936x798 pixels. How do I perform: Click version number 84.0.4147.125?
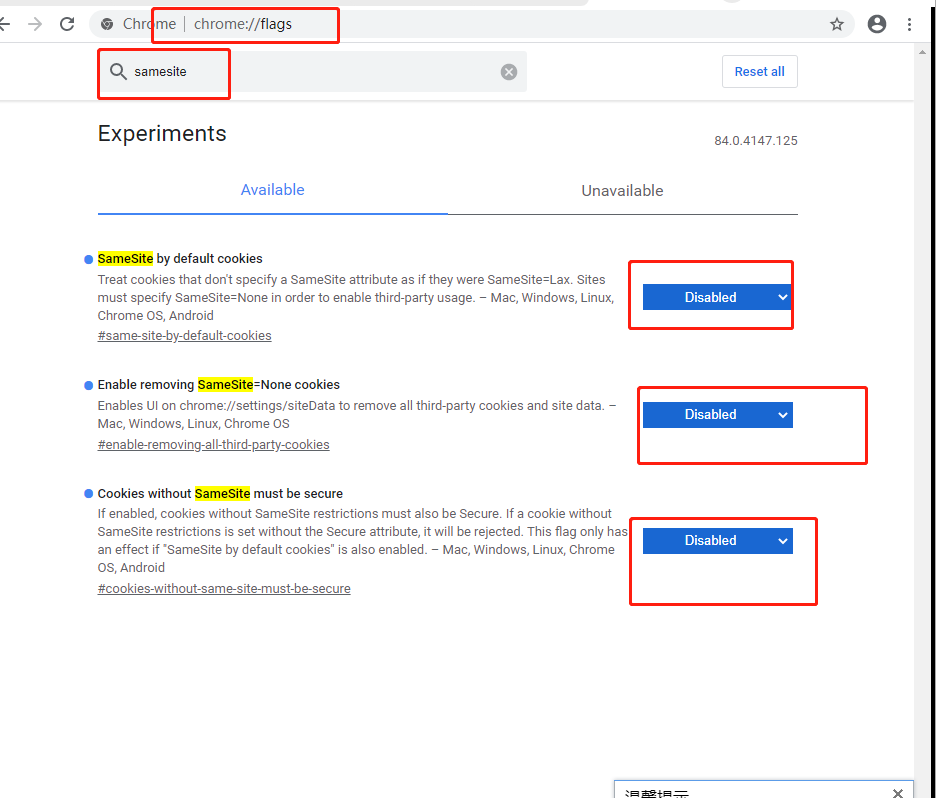[755, 140]
